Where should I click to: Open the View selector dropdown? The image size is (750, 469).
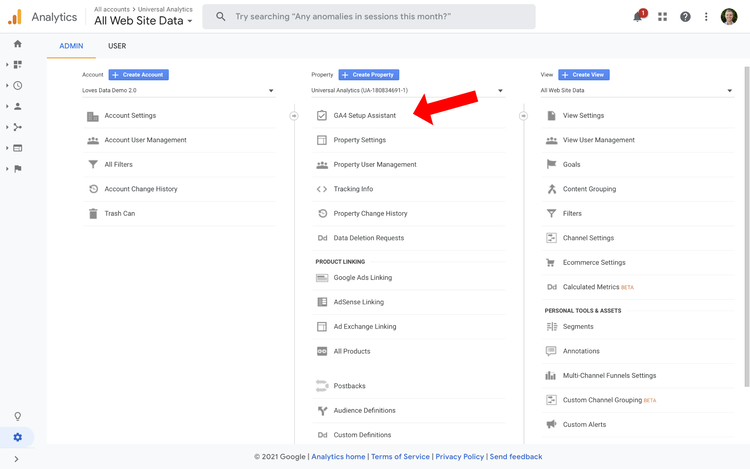click(x=637, y=90)
